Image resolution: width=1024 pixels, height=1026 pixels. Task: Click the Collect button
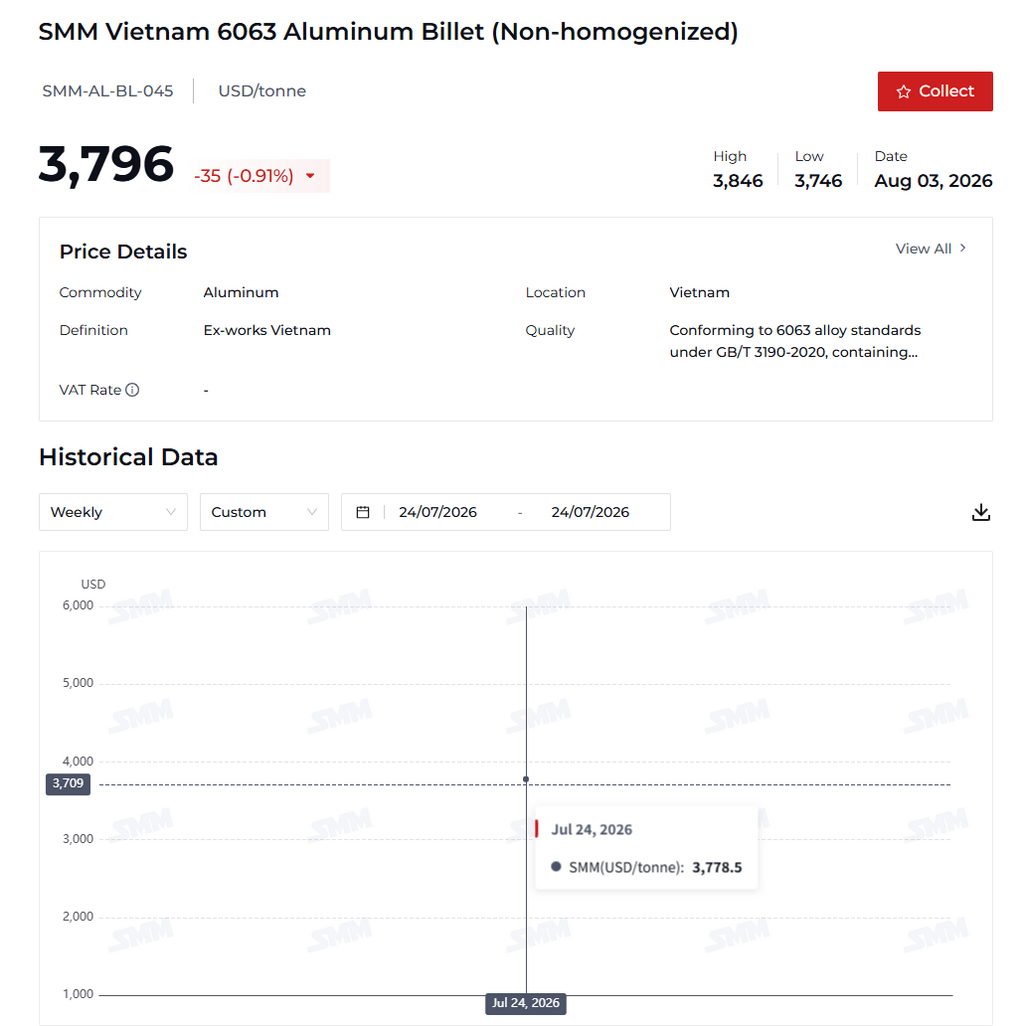coord(935,92)
